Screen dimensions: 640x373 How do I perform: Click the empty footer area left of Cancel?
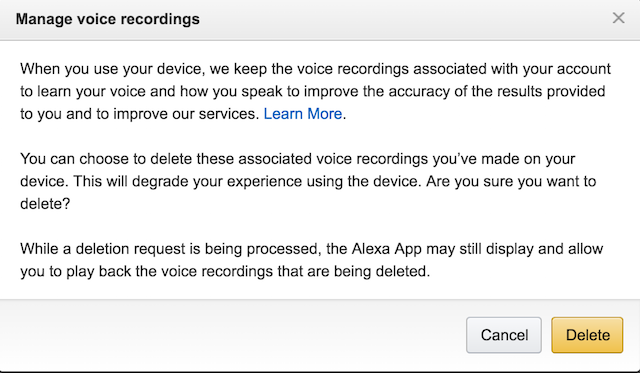[233, 335]
